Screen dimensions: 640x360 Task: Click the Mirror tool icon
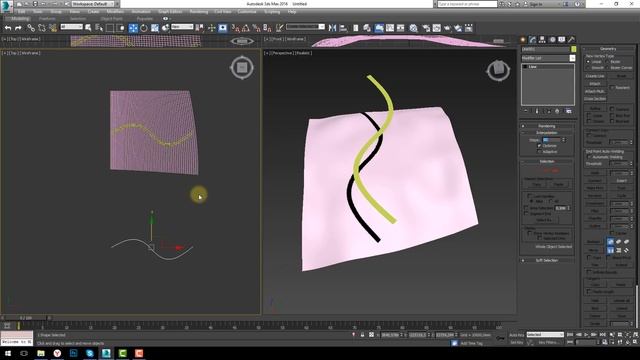[332, 28]
